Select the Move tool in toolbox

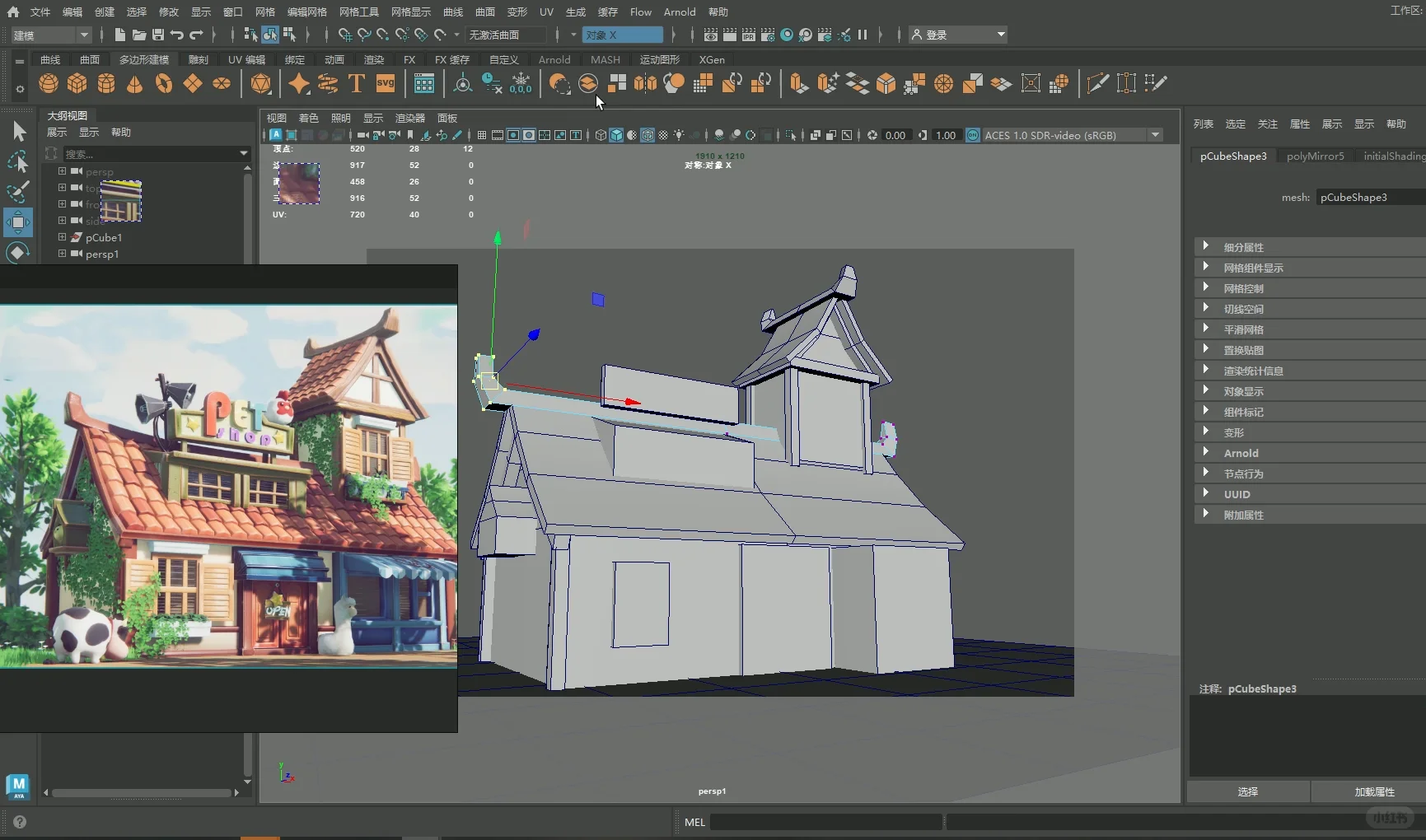point(18,222)
